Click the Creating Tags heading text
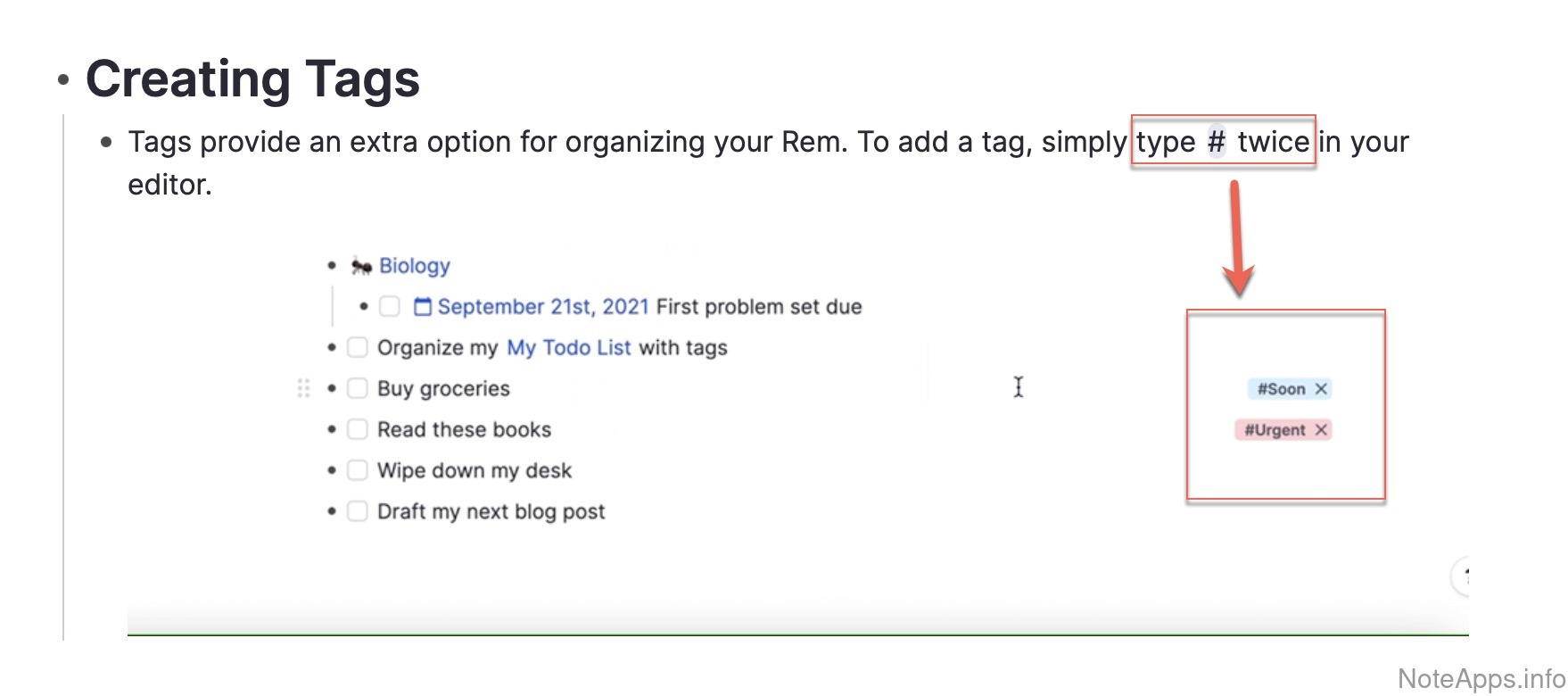1568x696 pixels. coord(252,79)
